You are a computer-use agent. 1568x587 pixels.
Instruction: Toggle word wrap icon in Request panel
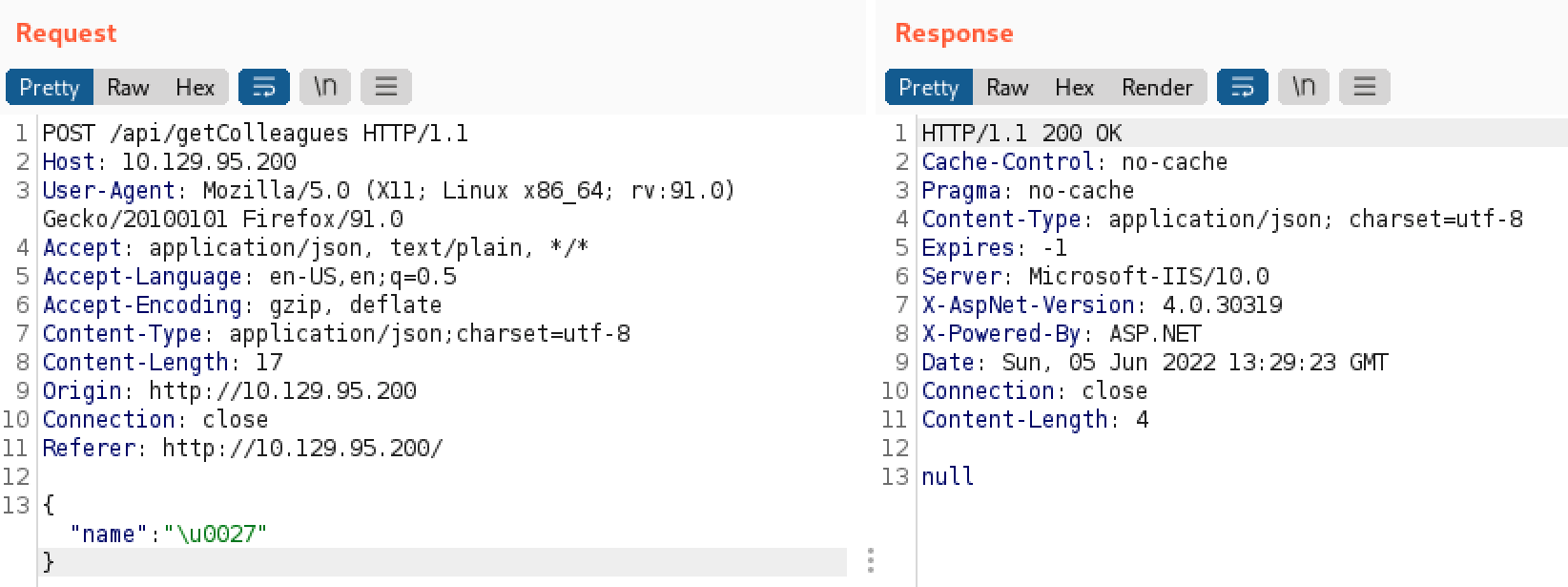pyautogui.click(x=263, y=87)
